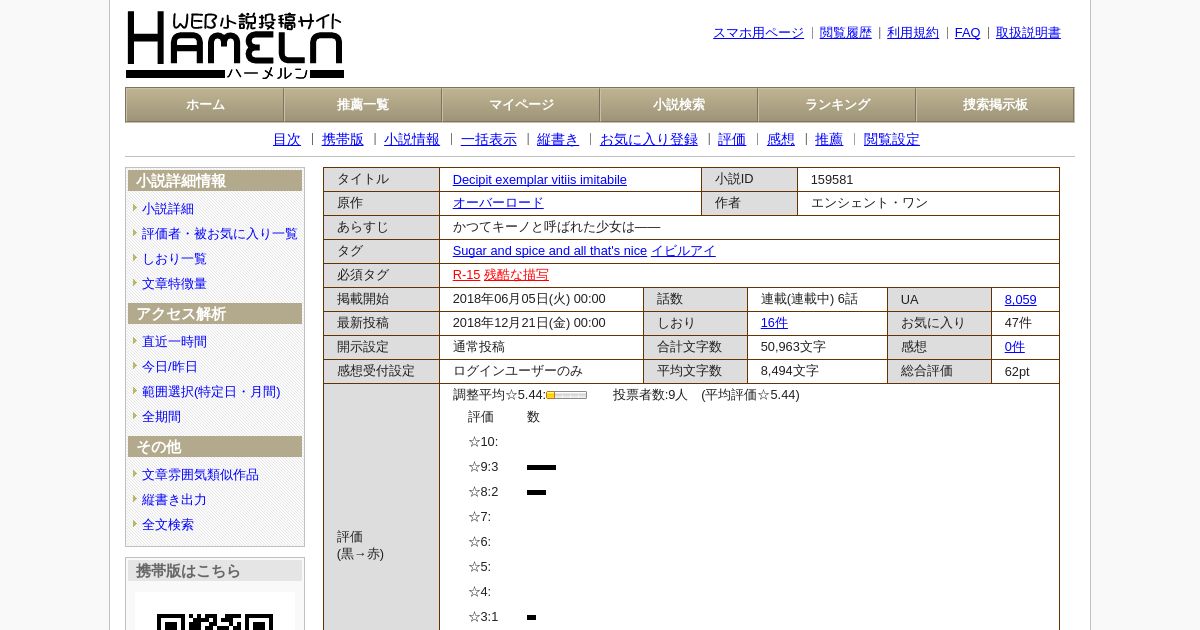
Task: Click average character count 8,494文字
Action: pos(790,372)
